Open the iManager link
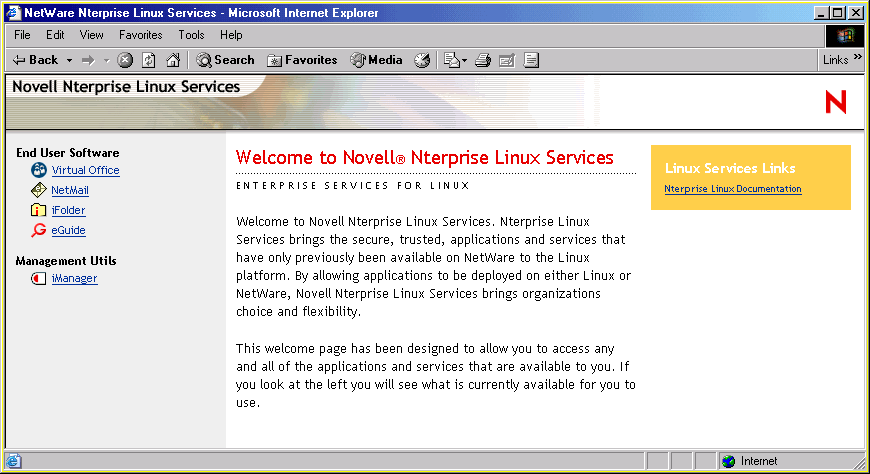This screenshot has width=870, height=474. [74, 279]
